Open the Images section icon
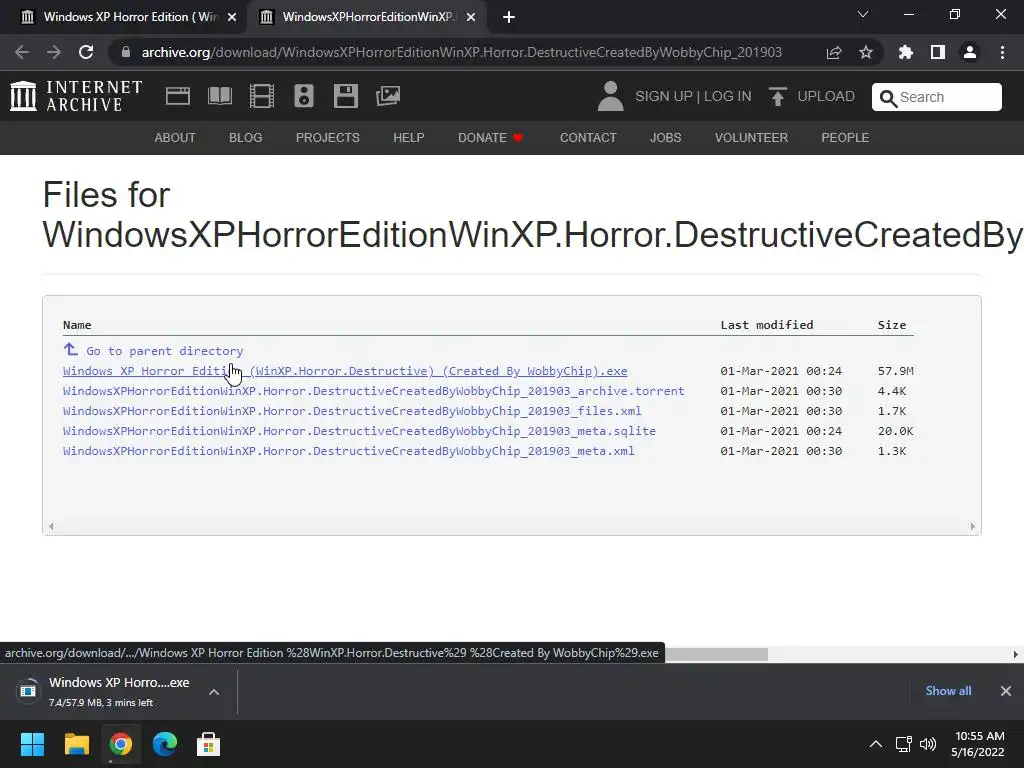Viewport: 1024px width, 768px height. pos(388,96)
